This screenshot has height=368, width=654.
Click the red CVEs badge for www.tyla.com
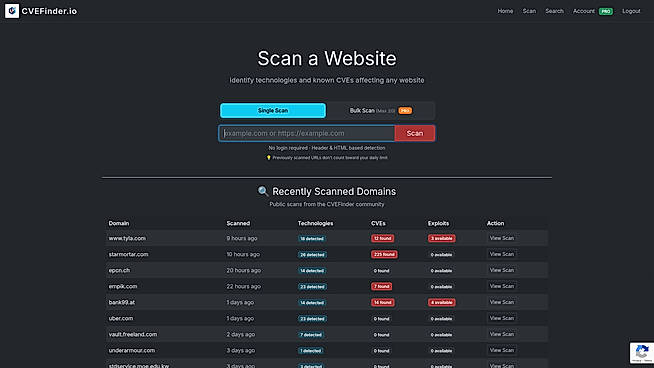coord(382,239)
